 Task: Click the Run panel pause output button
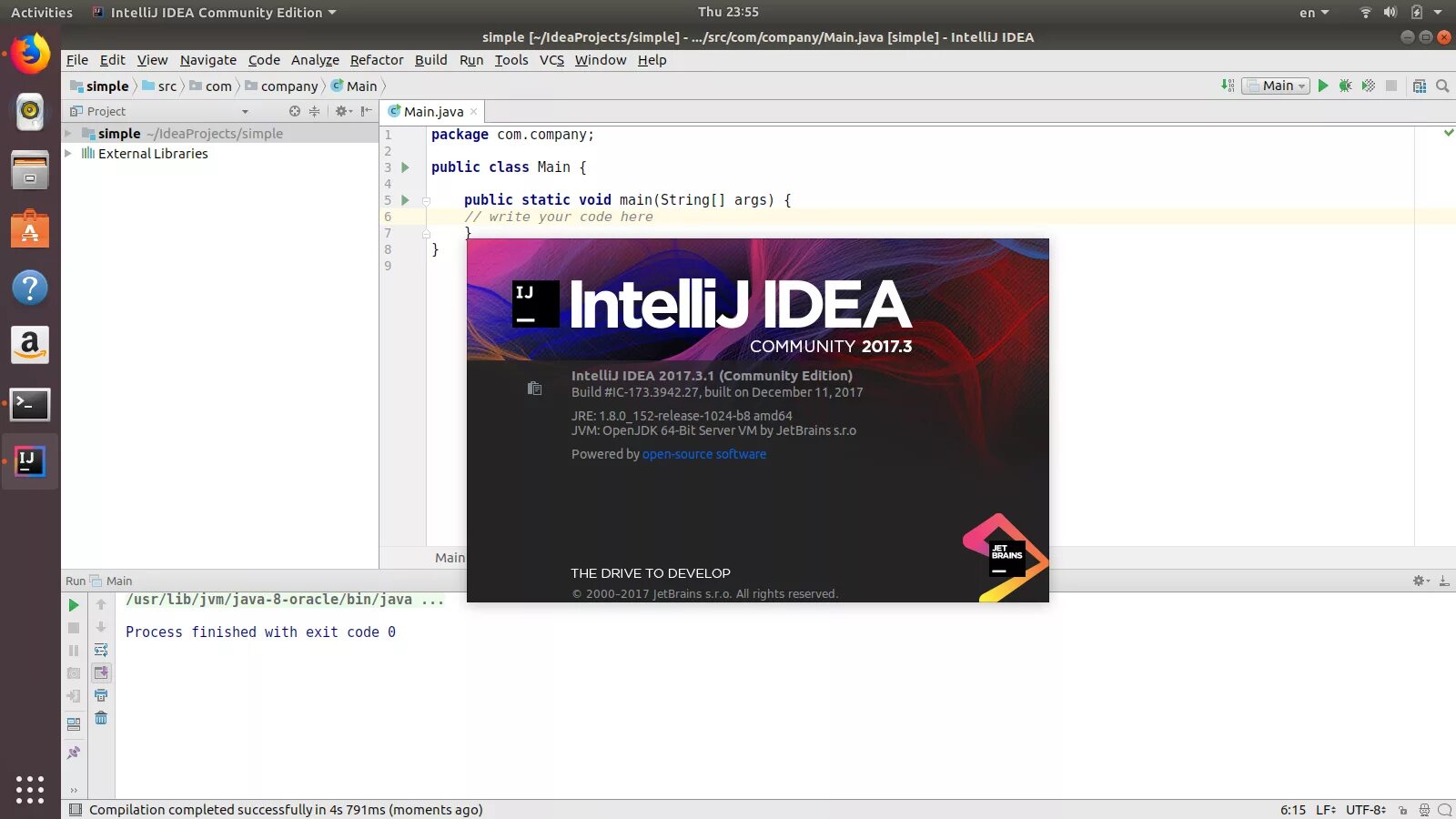click(74, 651)
